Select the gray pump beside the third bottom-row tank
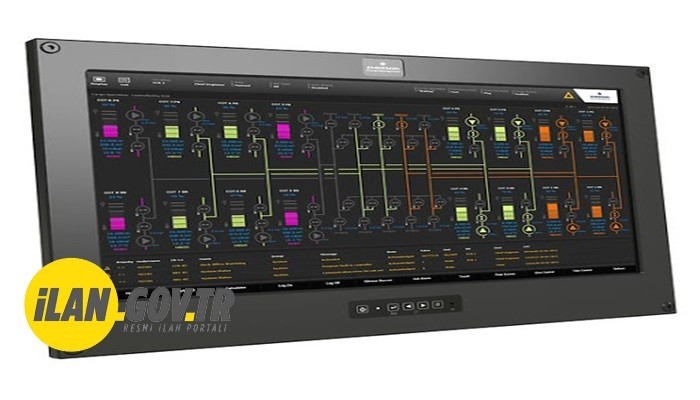Viewport: 700px width, 400px height. [x=262, y=237]
